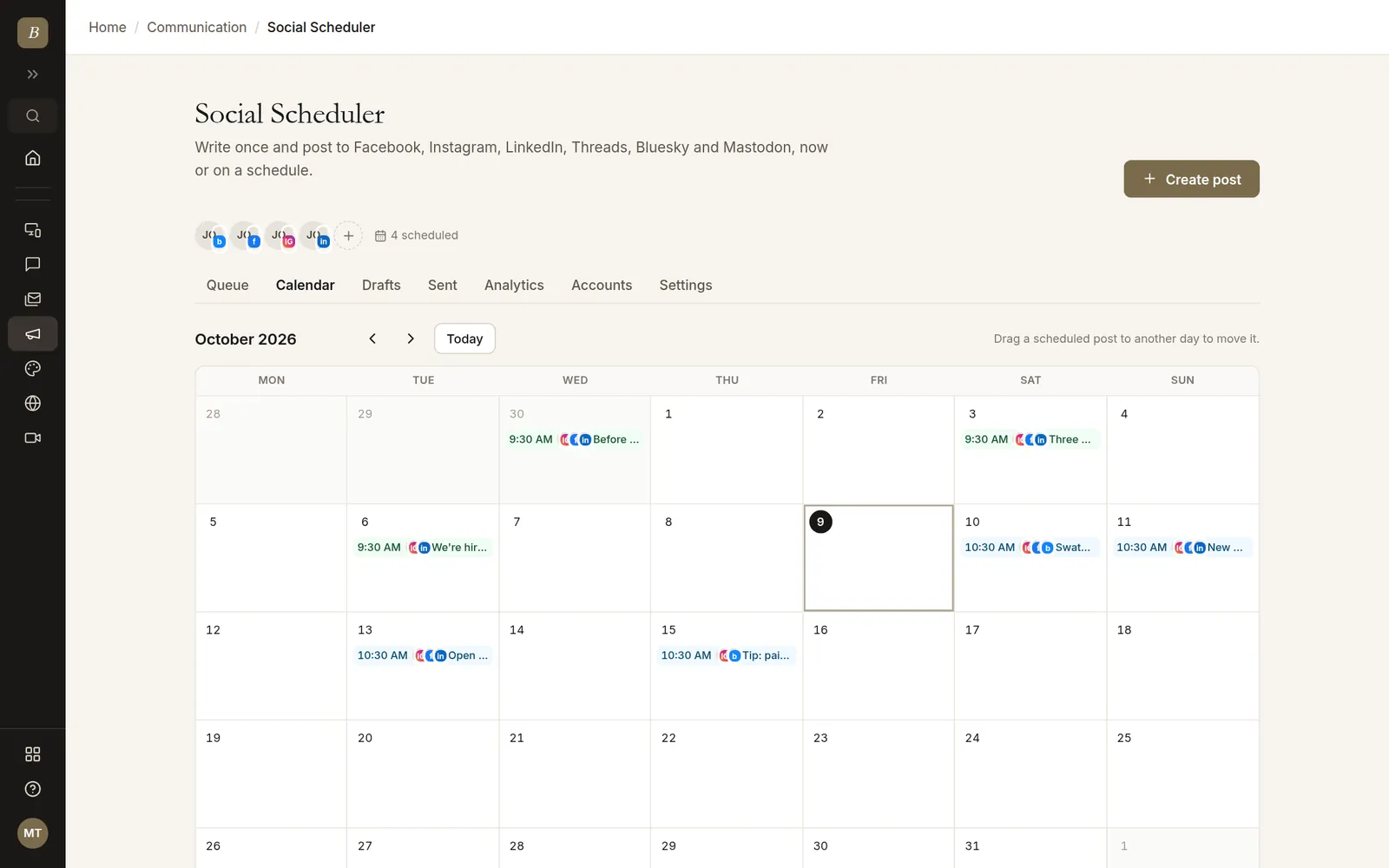Go to next month with right chevron
Screen dimensions: 1389x868
[411, 339]
